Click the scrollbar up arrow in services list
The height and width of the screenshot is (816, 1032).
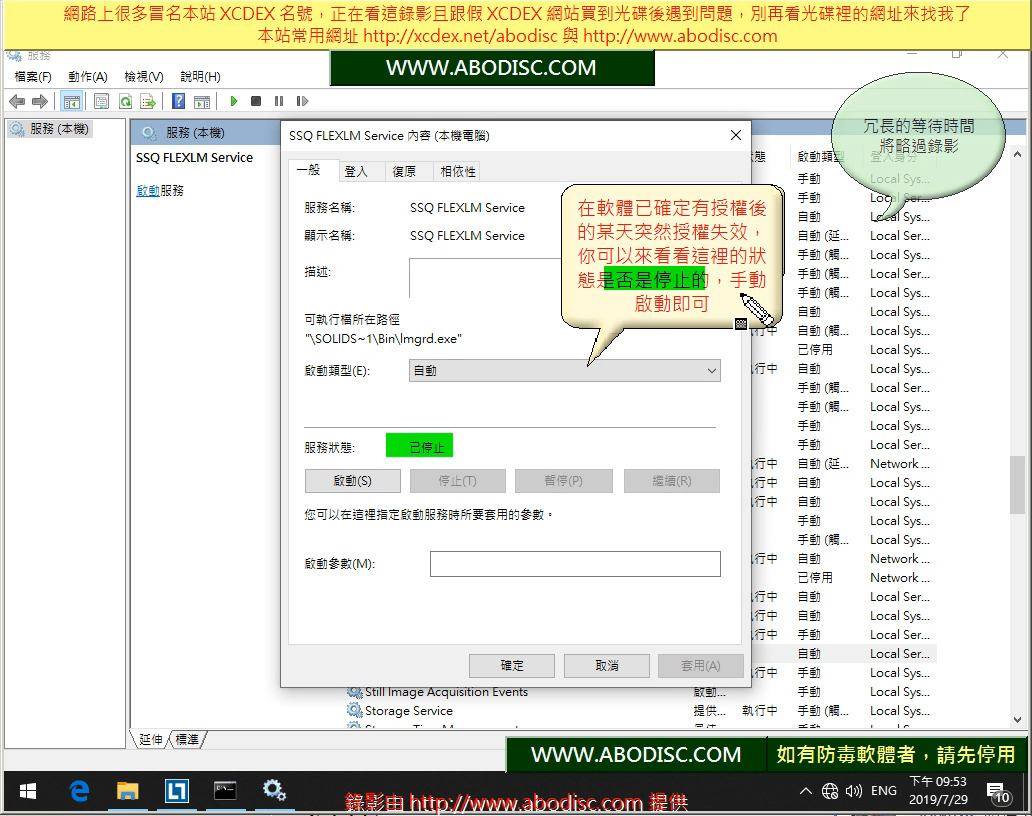click(1018, 155)
